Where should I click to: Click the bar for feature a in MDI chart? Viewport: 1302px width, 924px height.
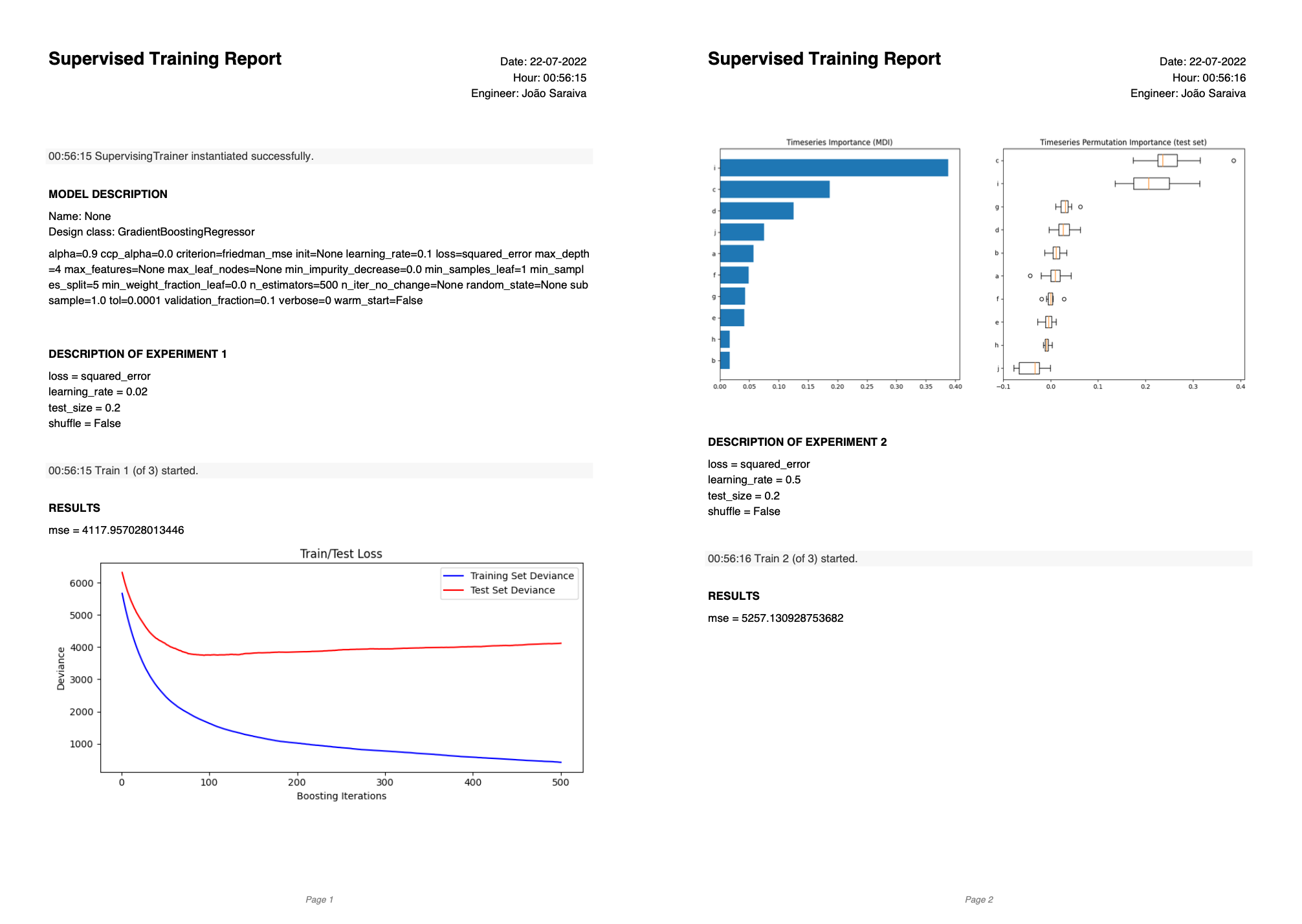[x=736, y=254]
